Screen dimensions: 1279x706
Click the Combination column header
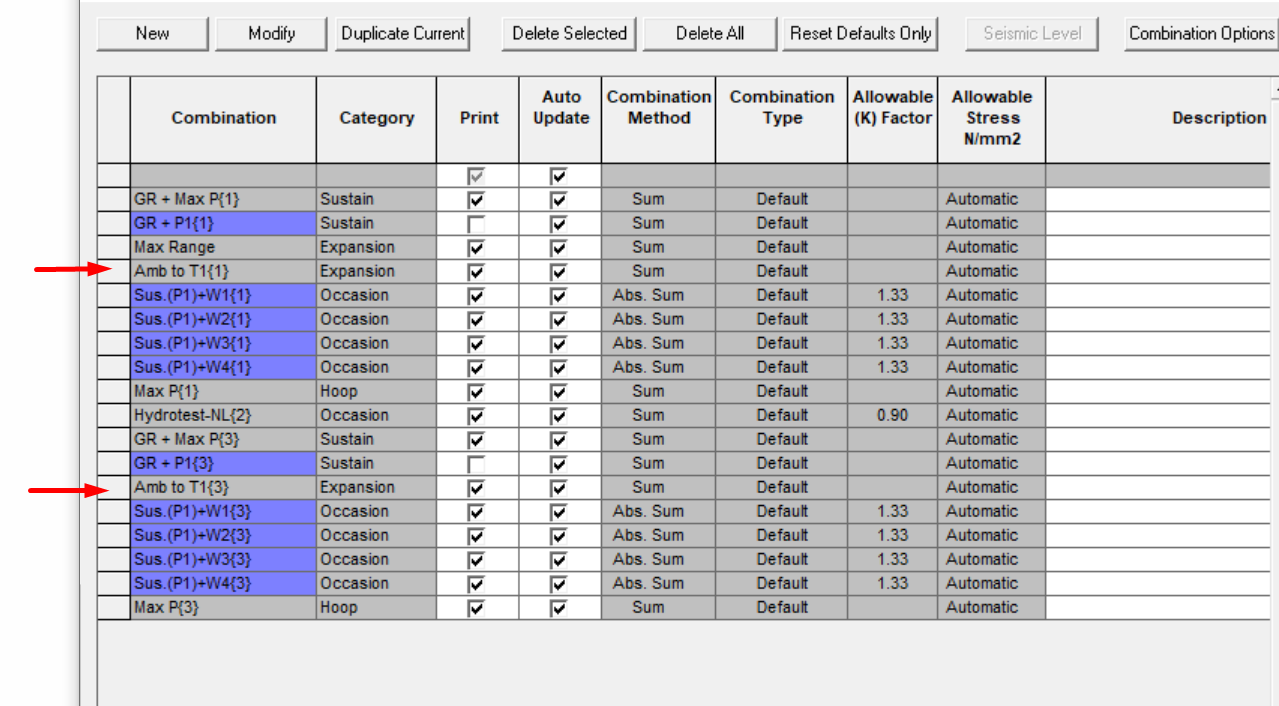pyautogui.click(x=223, y=118)
